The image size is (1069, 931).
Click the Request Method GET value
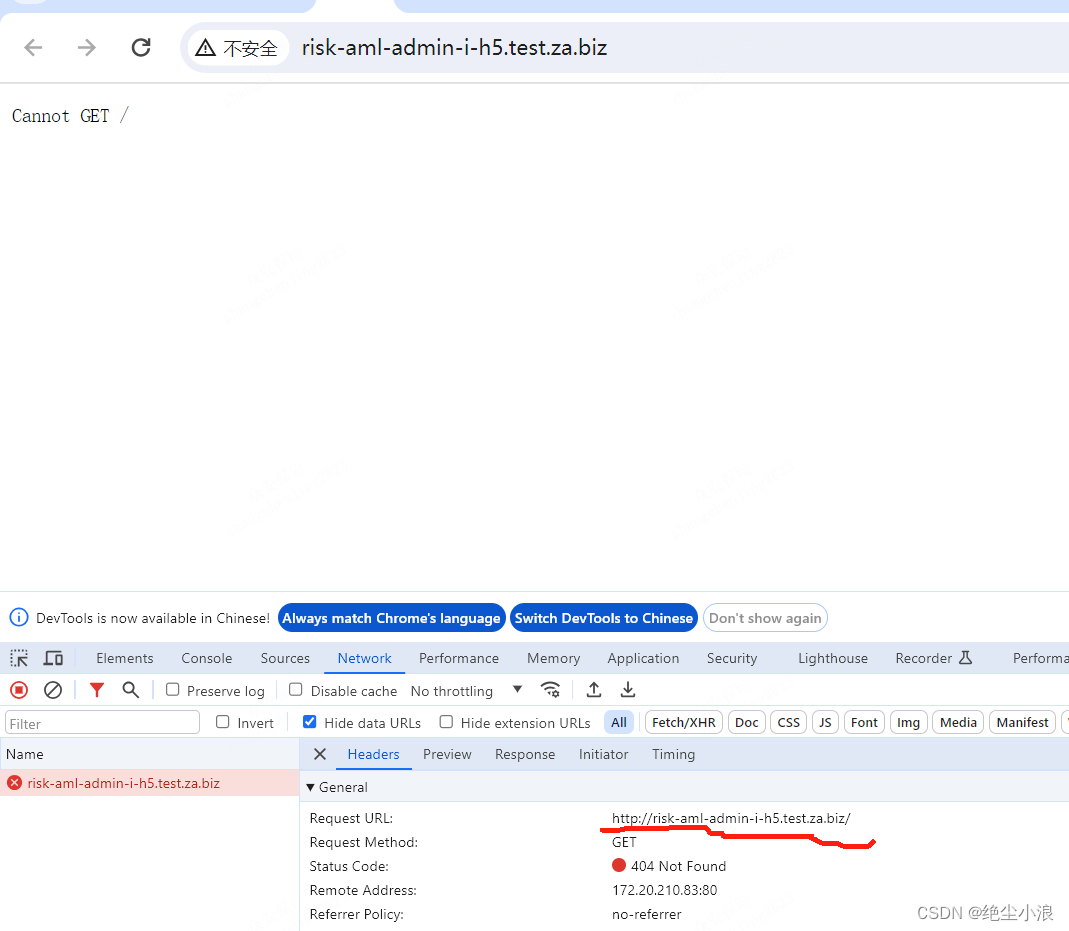coord(624,842)
